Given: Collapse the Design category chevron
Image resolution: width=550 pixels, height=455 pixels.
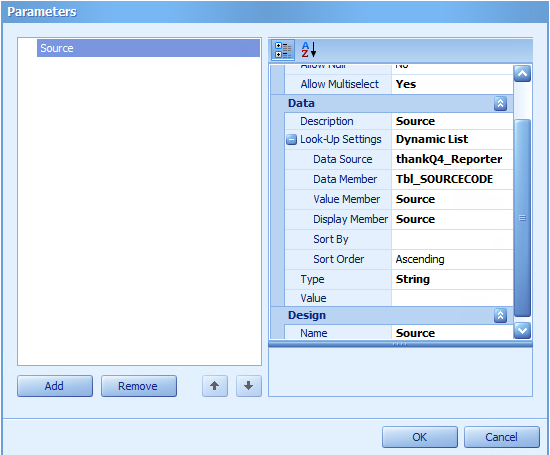Looking at the screenshot, I should 500,315.
